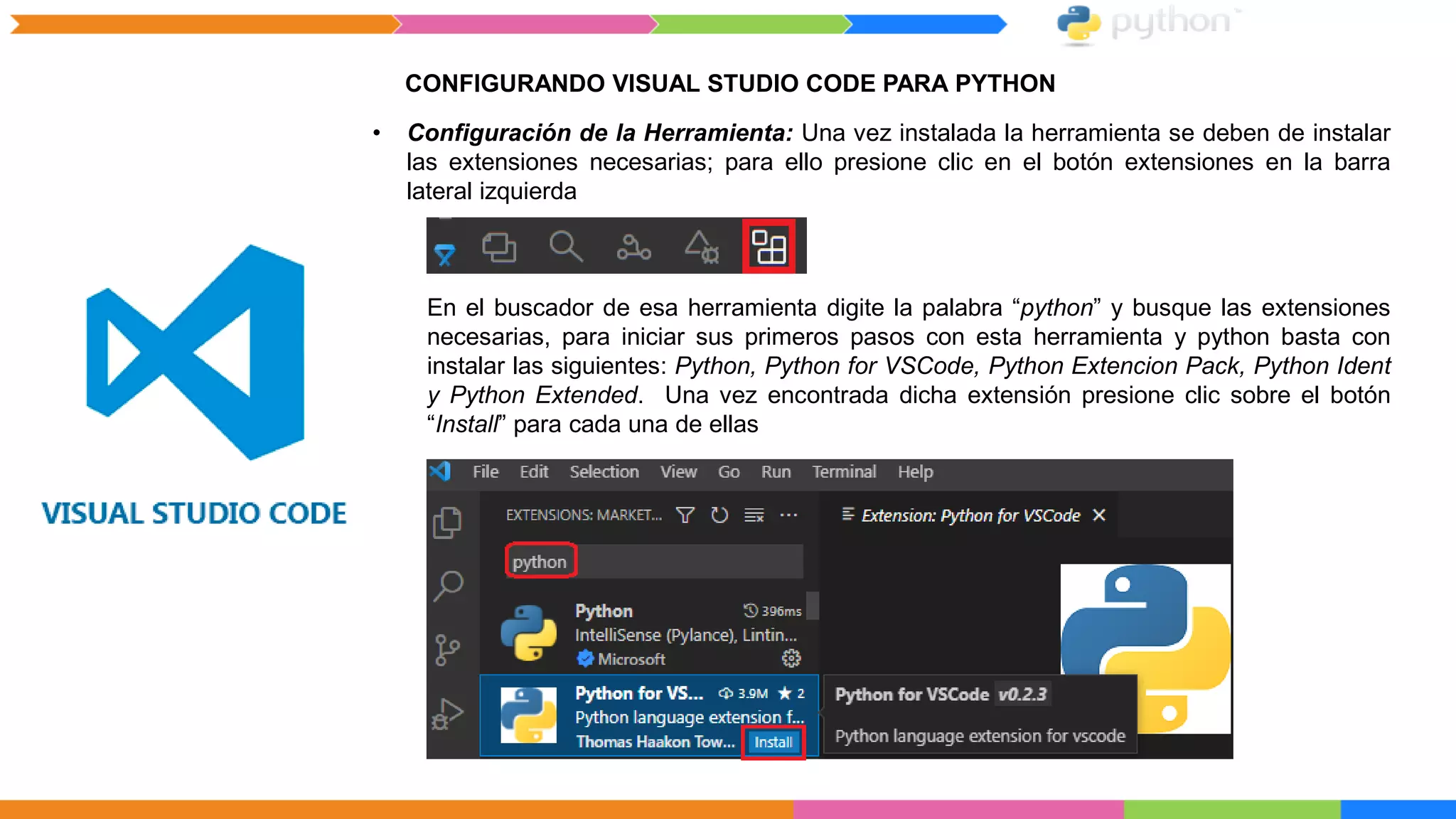Open the Selection menu
The image size is (1456, 819).
point(604,472)
